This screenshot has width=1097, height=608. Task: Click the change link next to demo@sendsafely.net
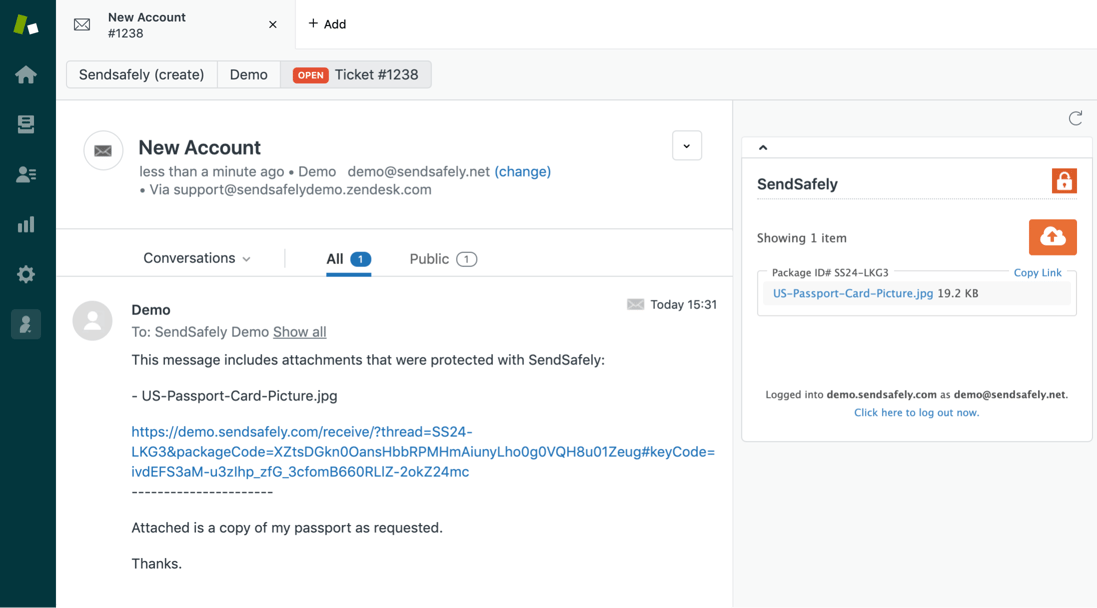[523, 171]
